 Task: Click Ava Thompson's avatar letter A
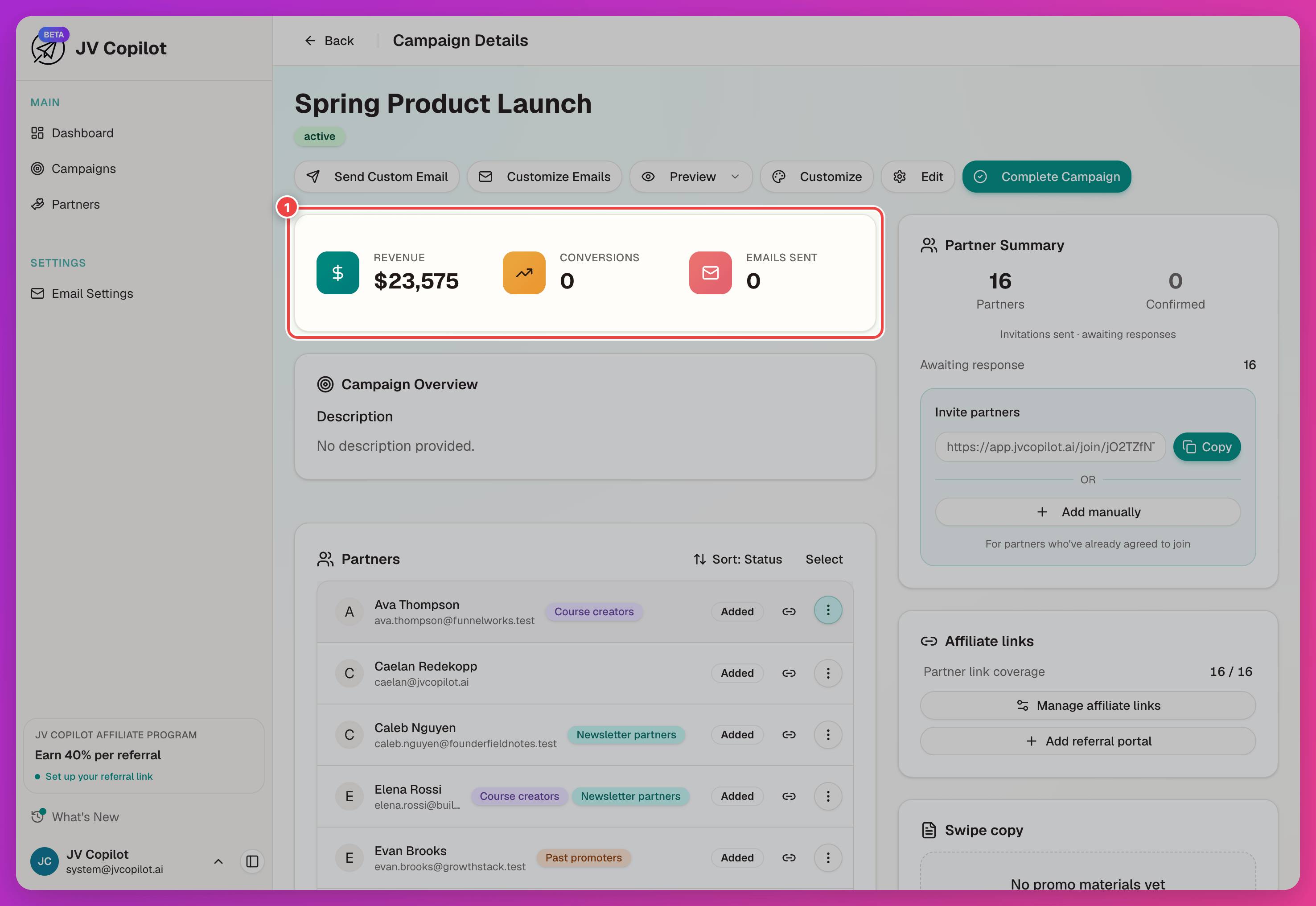click(x=350, y=612)
